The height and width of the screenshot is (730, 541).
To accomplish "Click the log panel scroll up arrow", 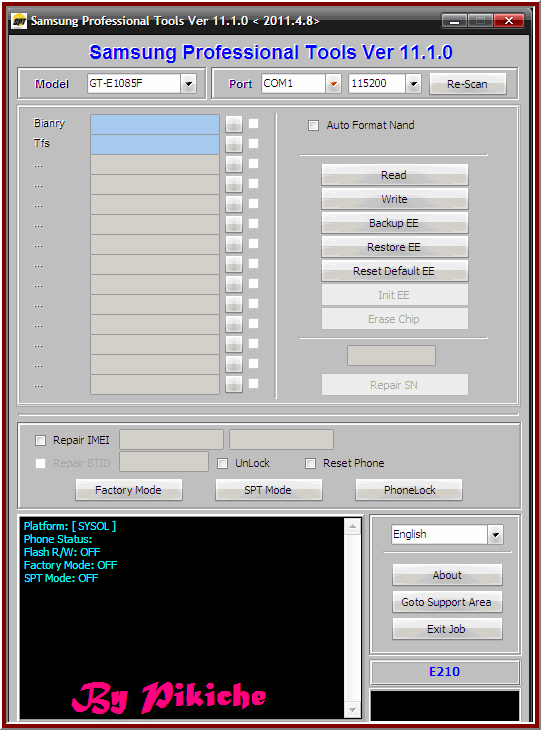I will pos(352,527).
